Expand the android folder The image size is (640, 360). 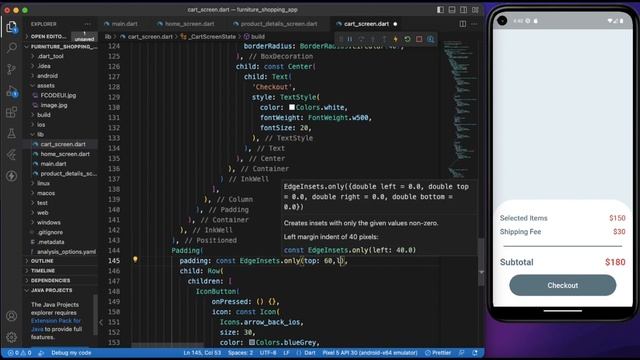(47, 76)
